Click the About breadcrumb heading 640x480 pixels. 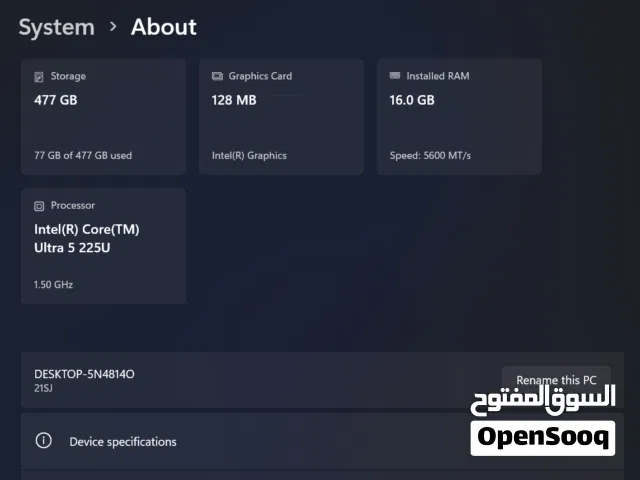(164, 27)
